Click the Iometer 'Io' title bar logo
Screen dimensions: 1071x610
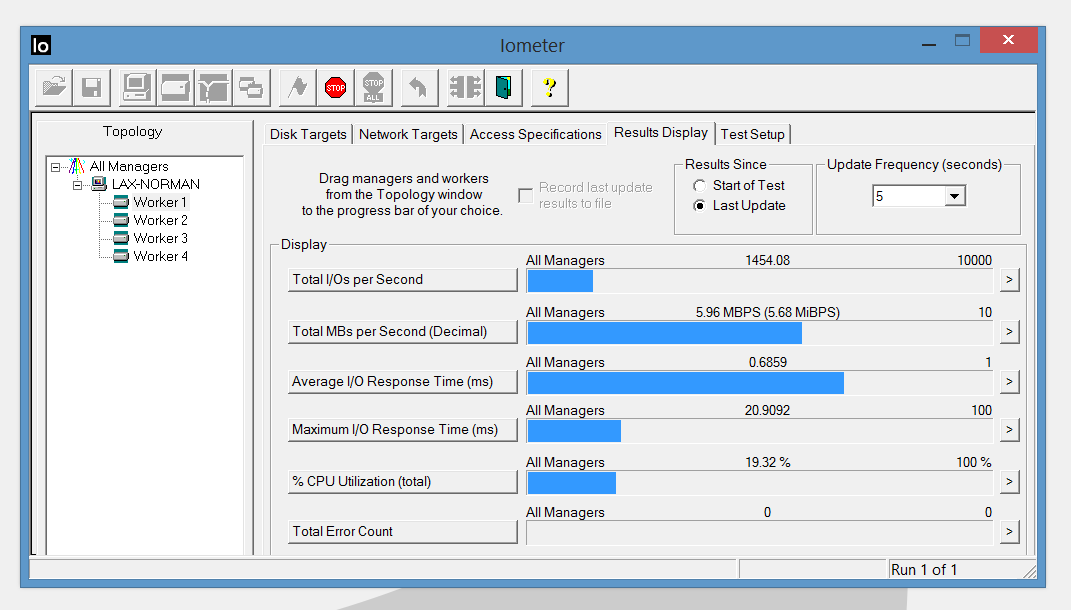coord(41,45)
